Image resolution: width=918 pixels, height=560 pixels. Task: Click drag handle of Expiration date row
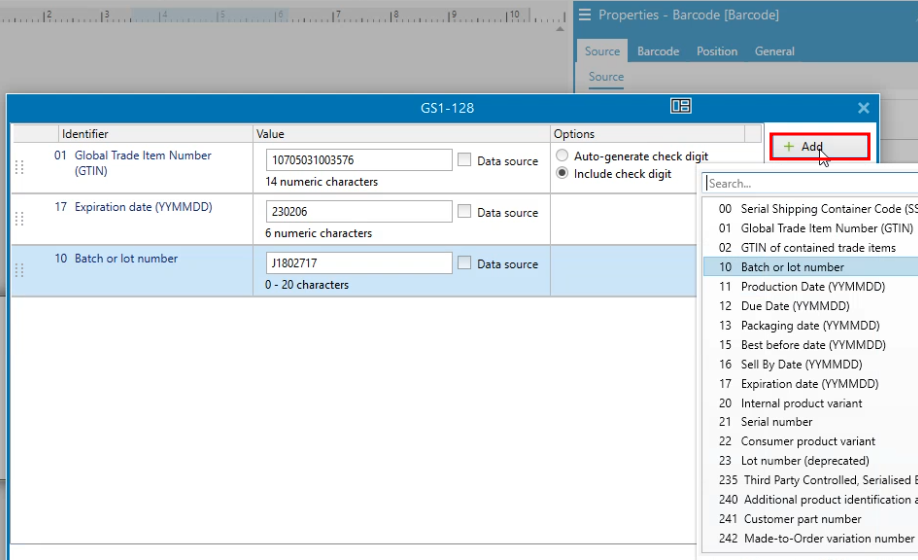tap(19, 219)
